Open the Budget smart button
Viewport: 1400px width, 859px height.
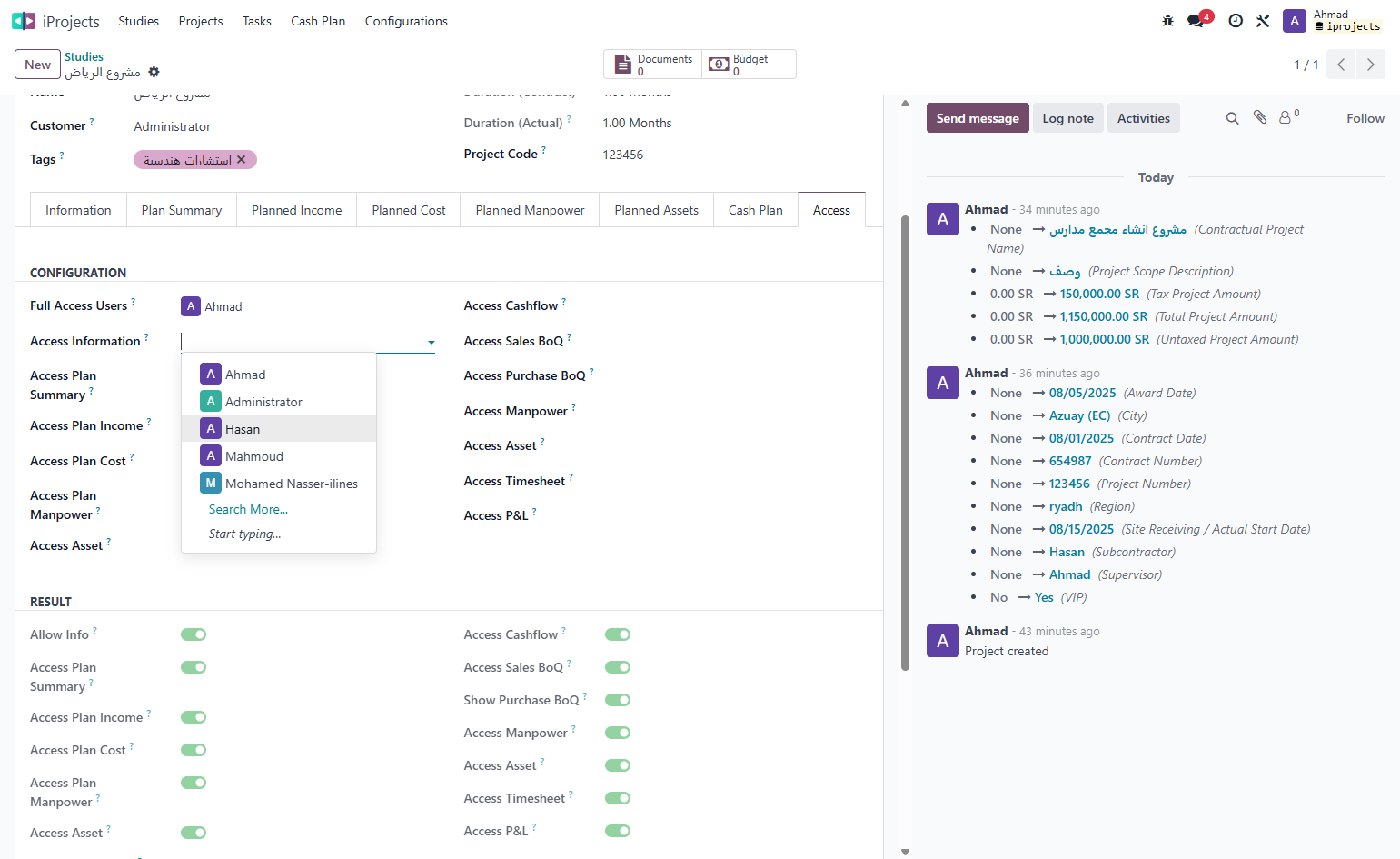click(749, 65)
